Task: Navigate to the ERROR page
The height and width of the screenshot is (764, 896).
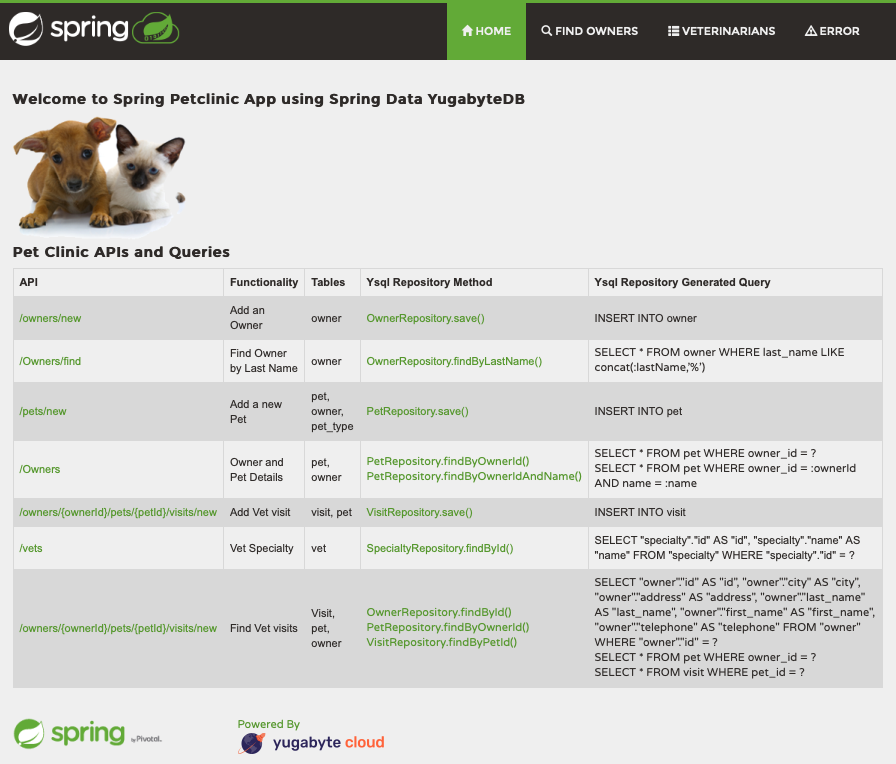Action: point(831,31)
